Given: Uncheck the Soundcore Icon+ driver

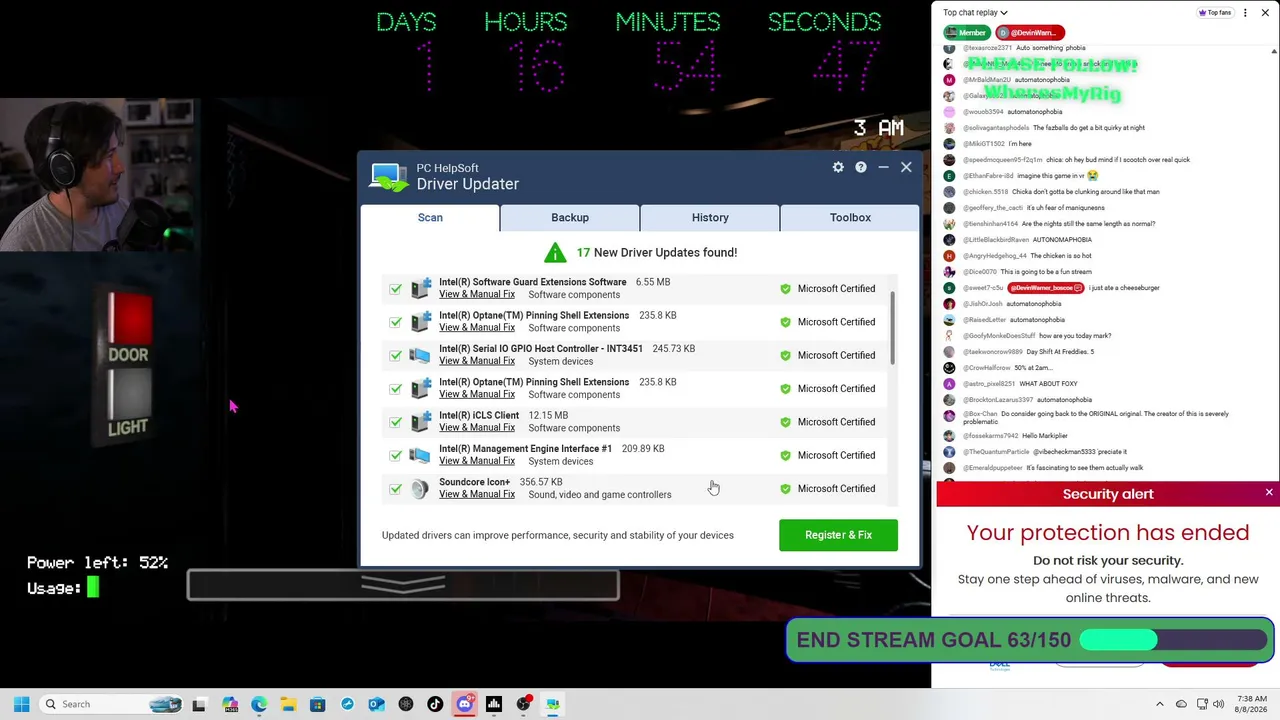Looking at the screenshot, I should [x=396, y=488].
